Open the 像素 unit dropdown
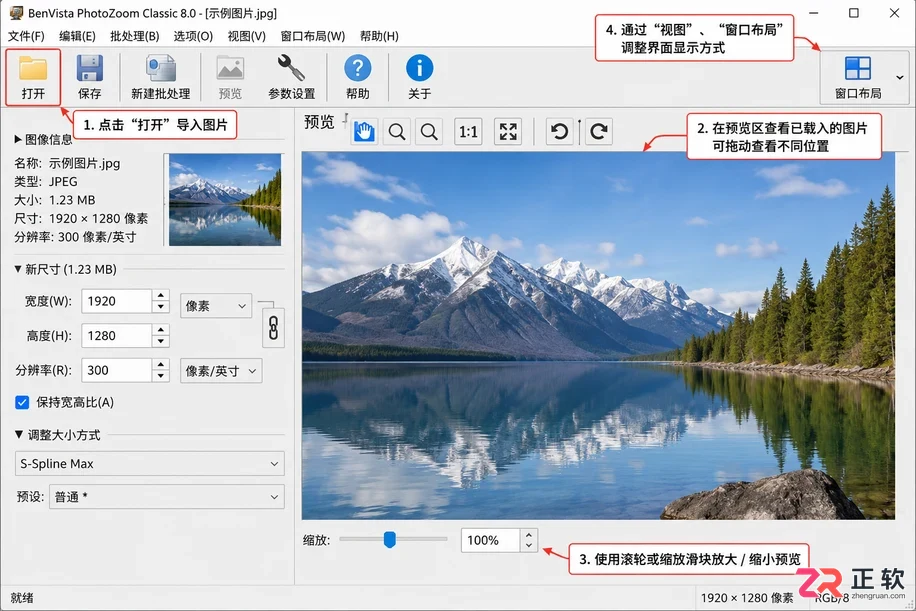The height and width of the screenshot is (611, 916). point(216,306)
